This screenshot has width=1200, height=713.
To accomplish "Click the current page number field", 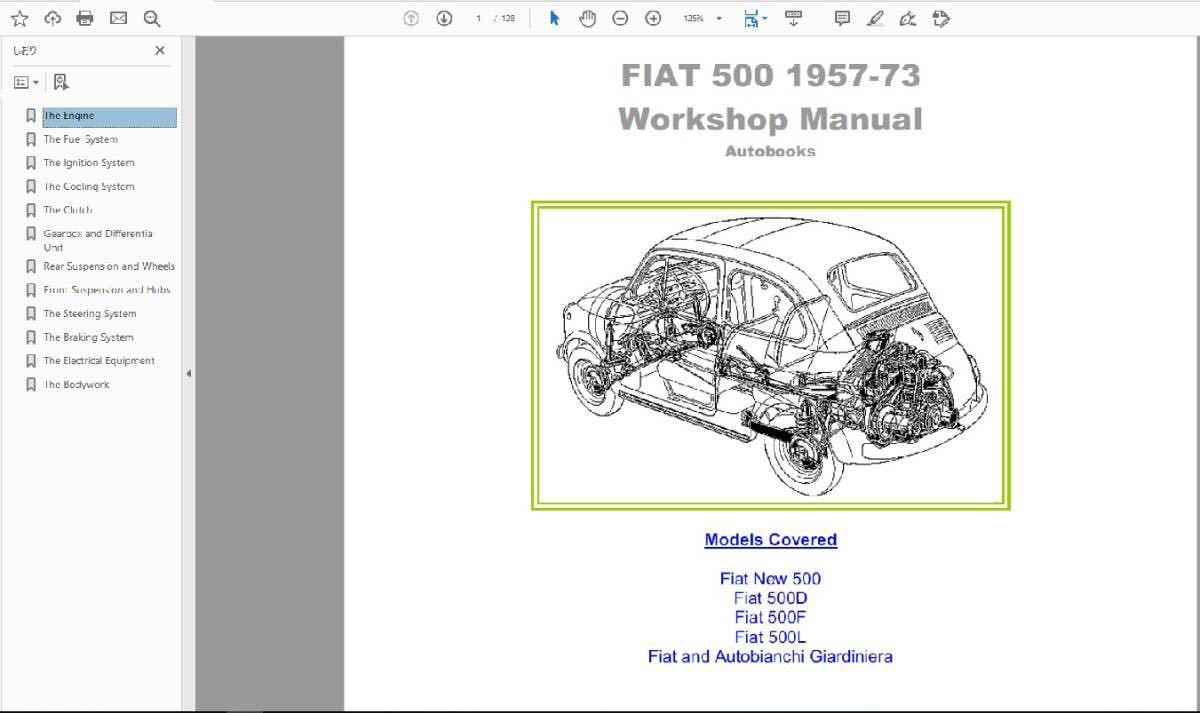I will 479,18.
